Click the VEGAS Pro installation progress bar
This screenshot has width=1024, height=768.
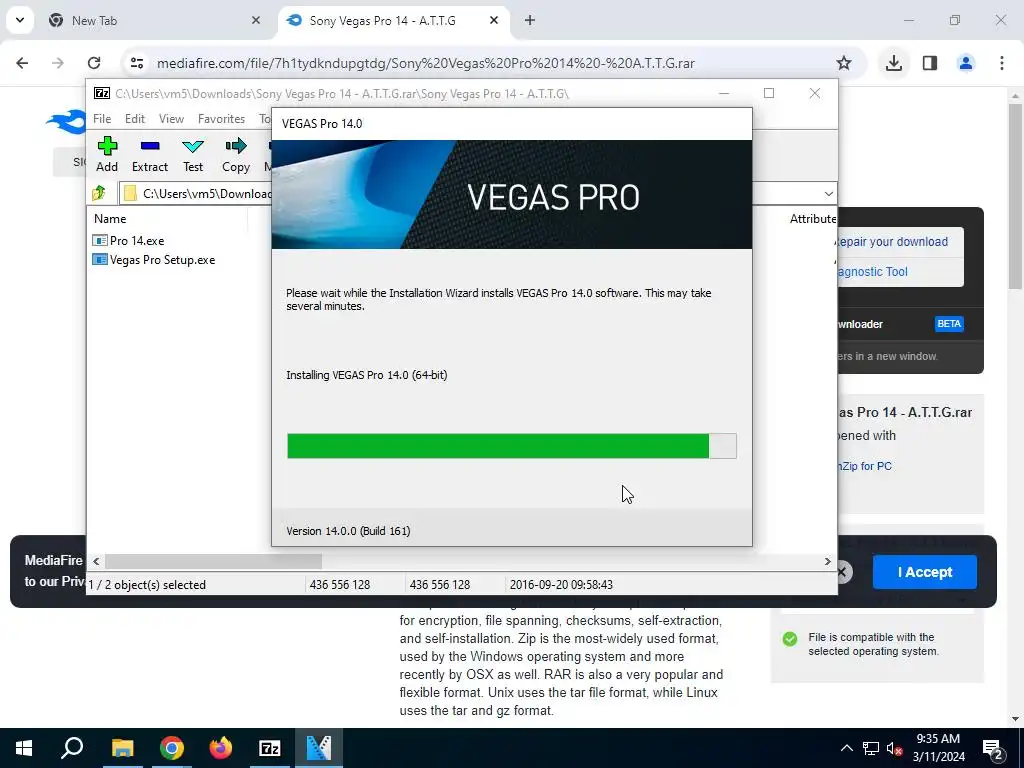[x=511, y=446]
